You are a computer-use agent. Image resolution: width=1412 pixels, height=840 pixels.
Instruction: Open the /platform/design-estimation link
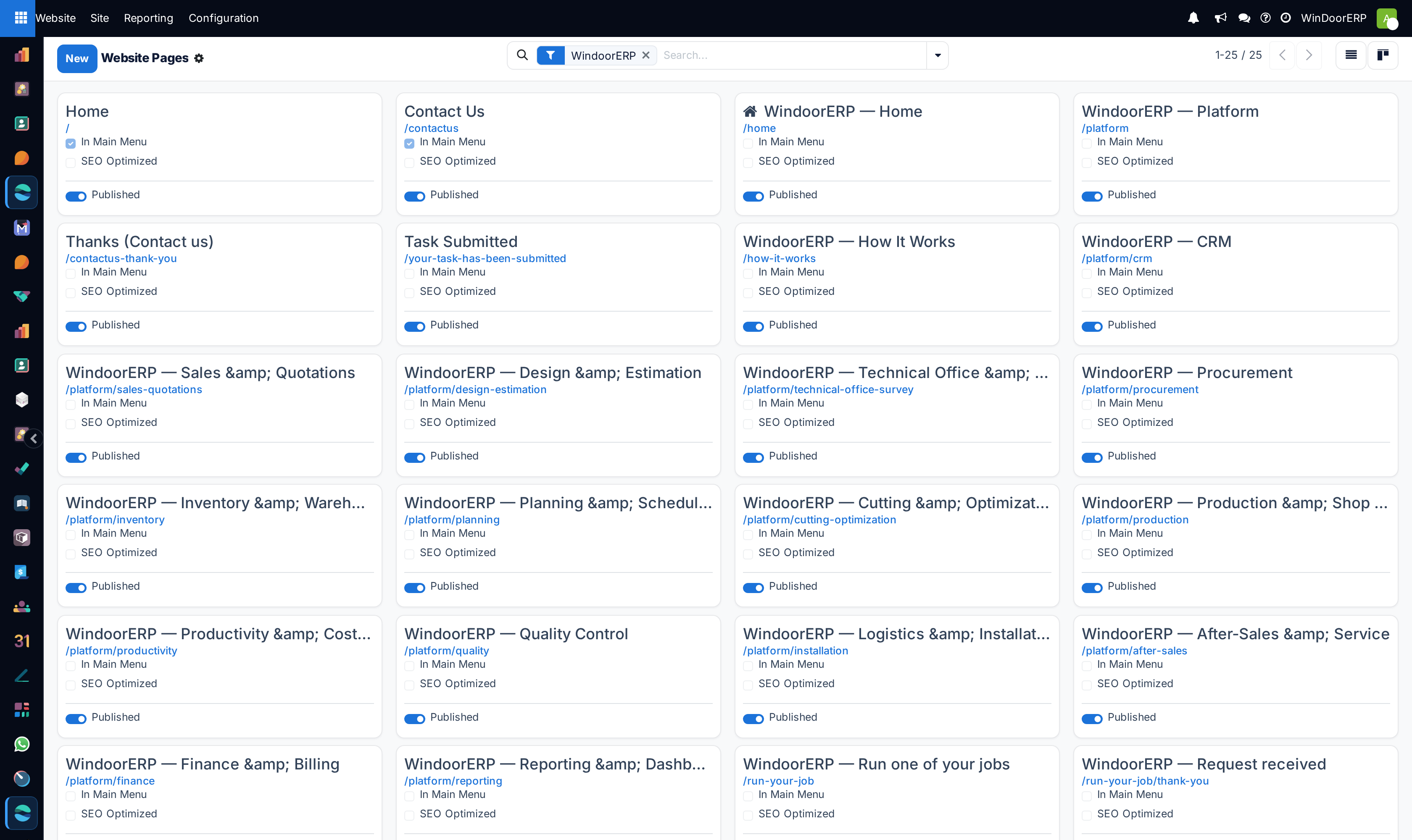pyautogui.click(x=476, y=389)
